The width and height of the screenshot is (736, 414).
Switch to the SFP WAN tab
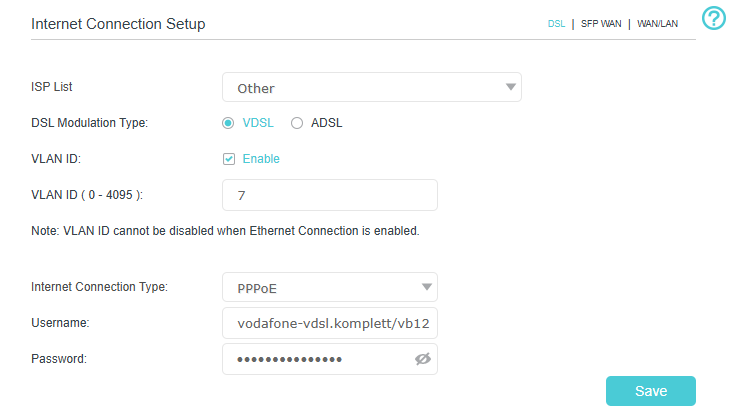601,24
